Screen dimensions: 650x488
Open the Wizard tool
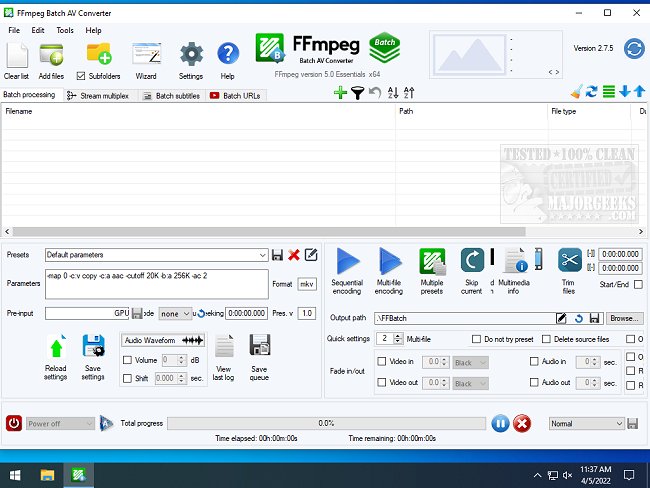point(146,54)
